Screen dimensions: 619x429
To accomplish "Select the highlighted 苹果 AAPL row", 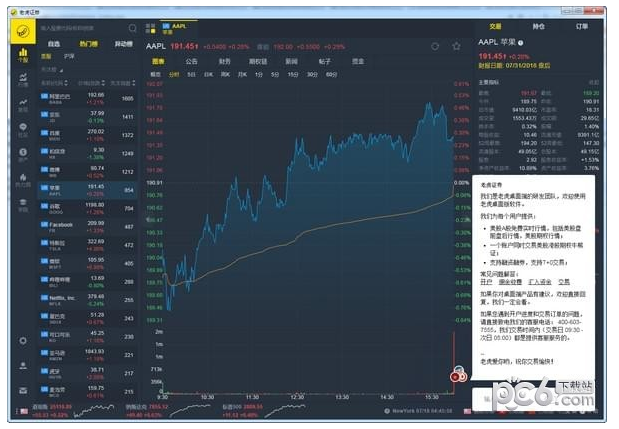I will tap(88, 190).
